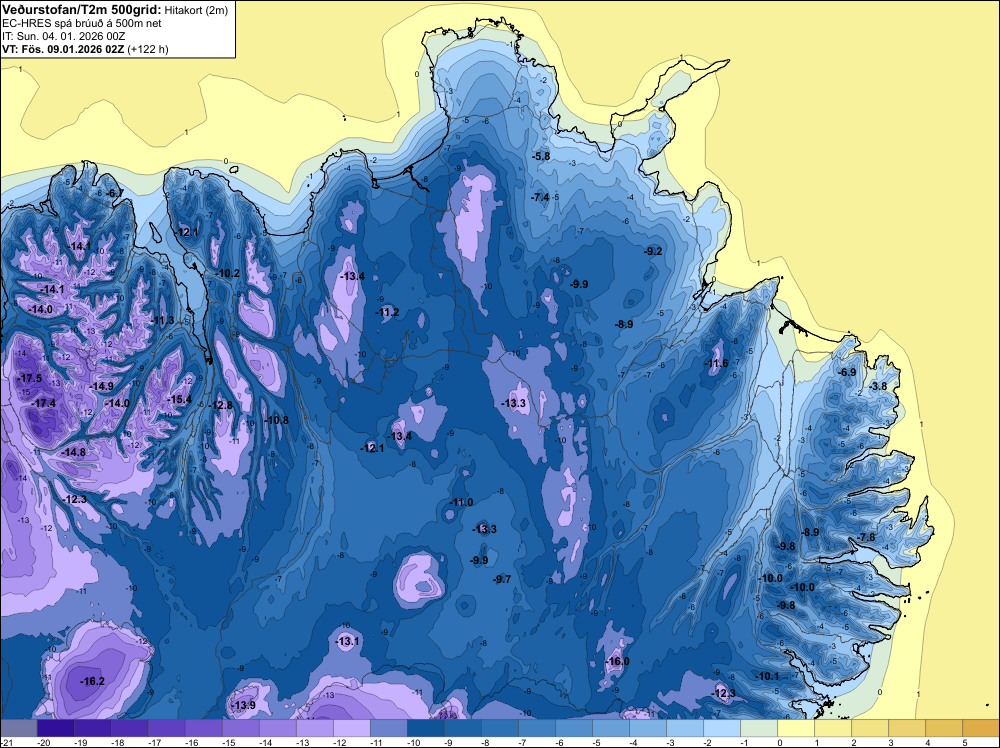
Task: Click the '-15' label on the legend scale
Action: tap(228, 742)
